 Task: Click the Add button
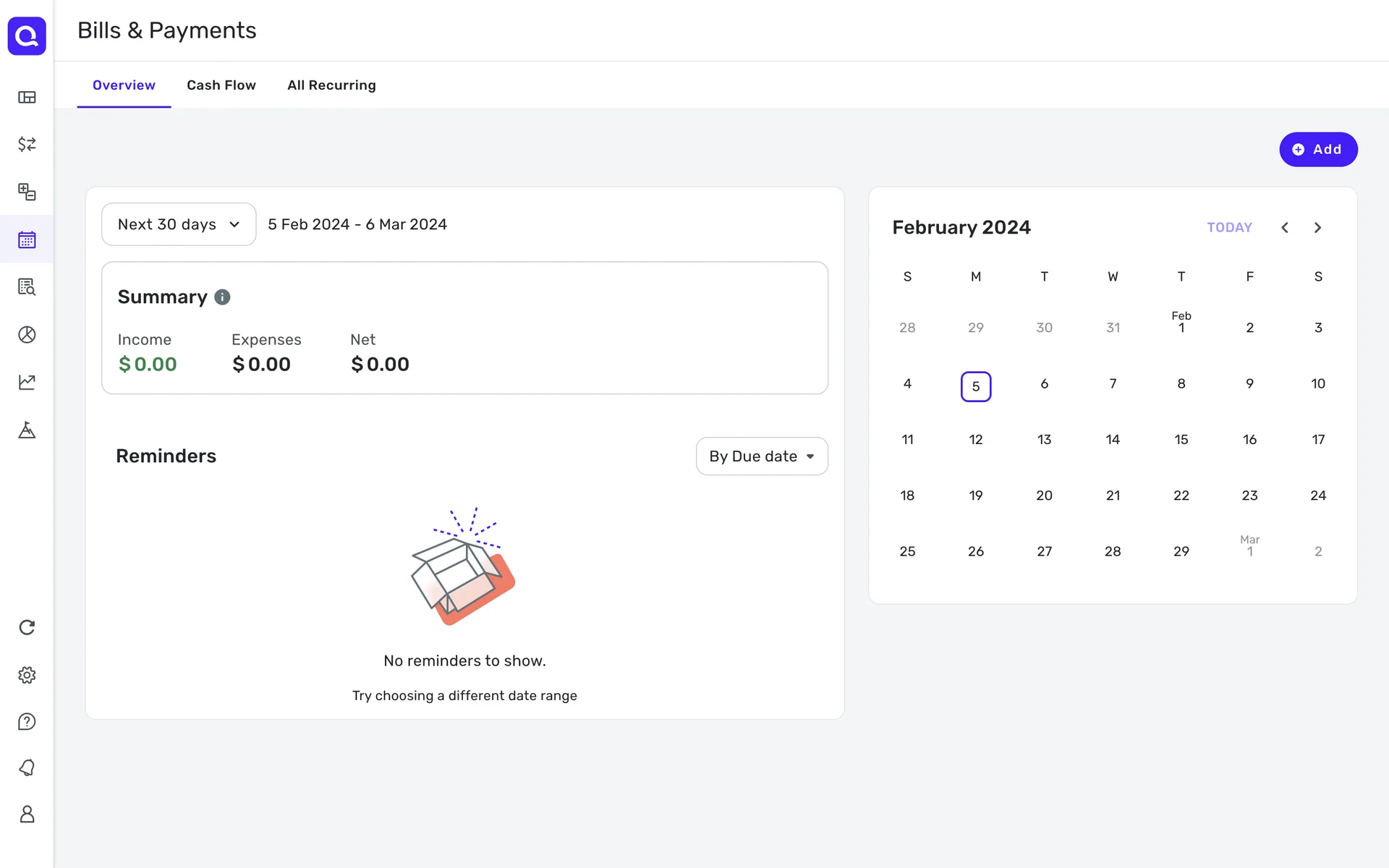click(x=1317, y=150)
